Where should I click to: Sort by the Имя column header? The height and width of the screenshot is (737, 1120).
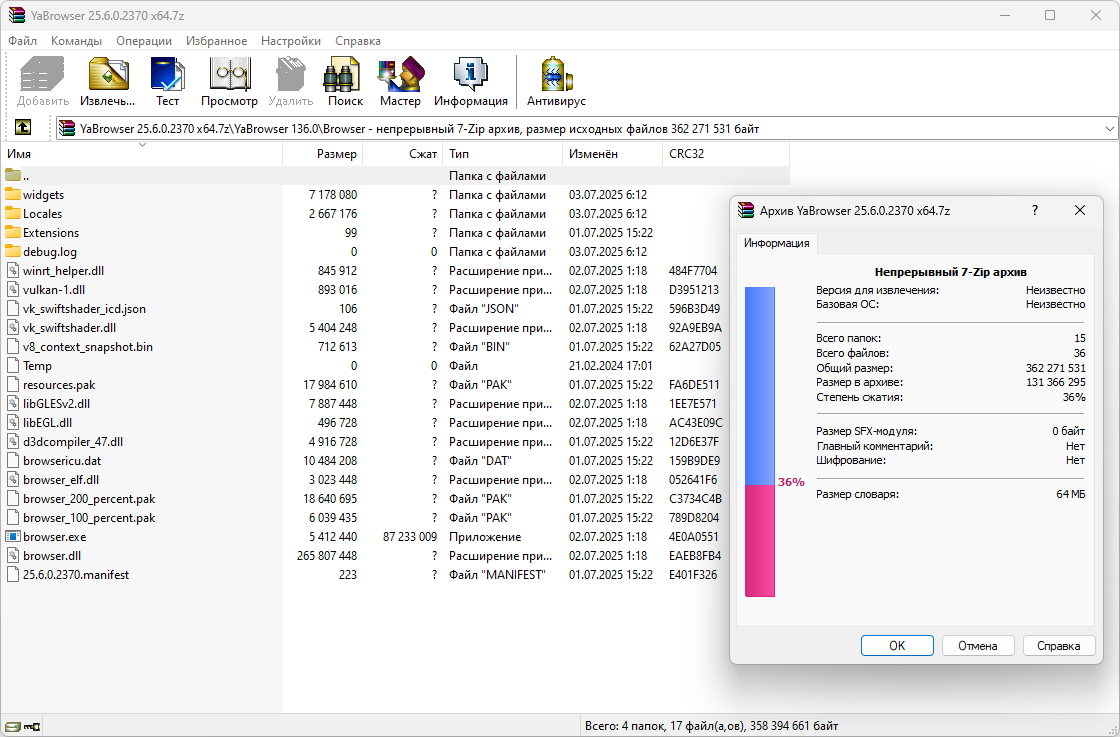coord(141,154)
